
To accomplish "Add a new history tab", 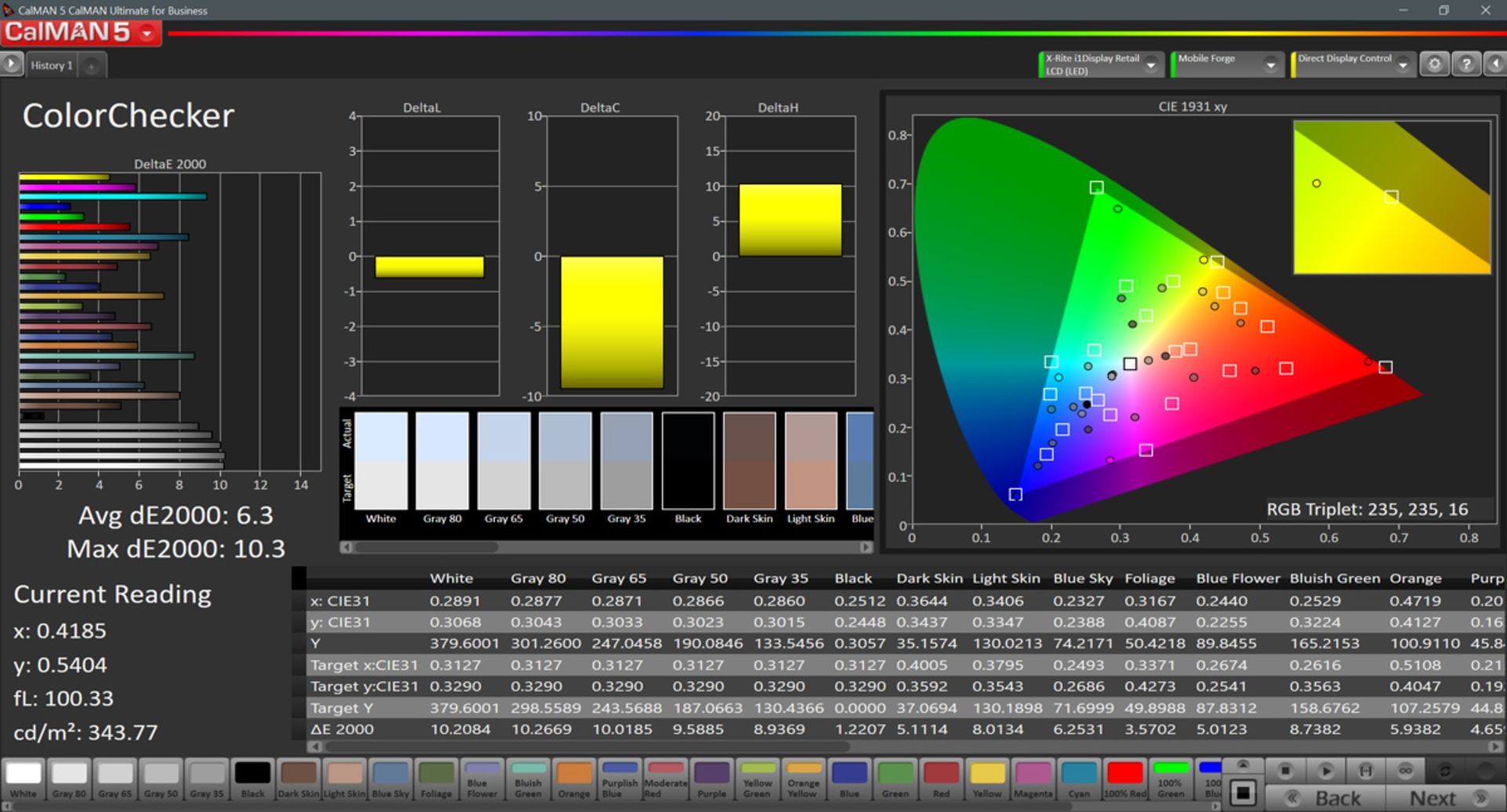I will coord(91,66).
